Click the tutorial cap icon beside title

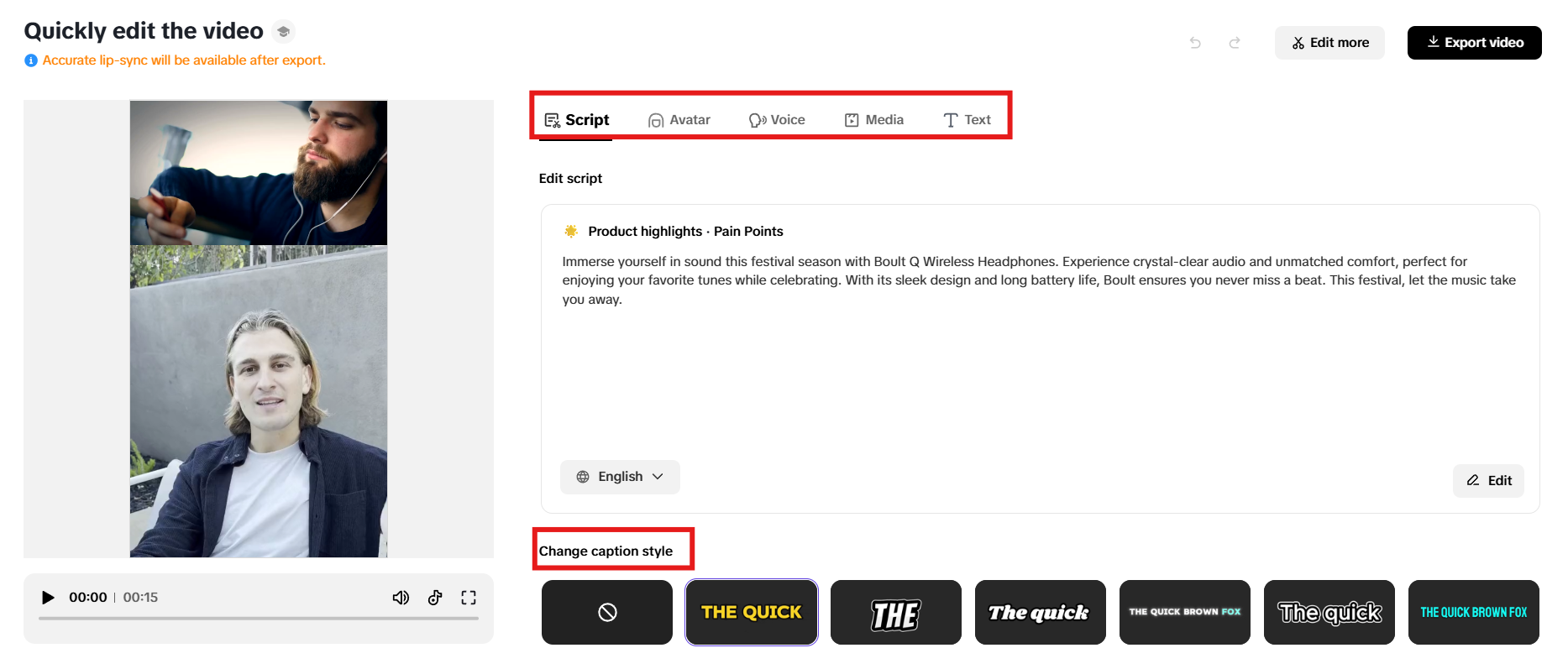(x=284, y=31)
